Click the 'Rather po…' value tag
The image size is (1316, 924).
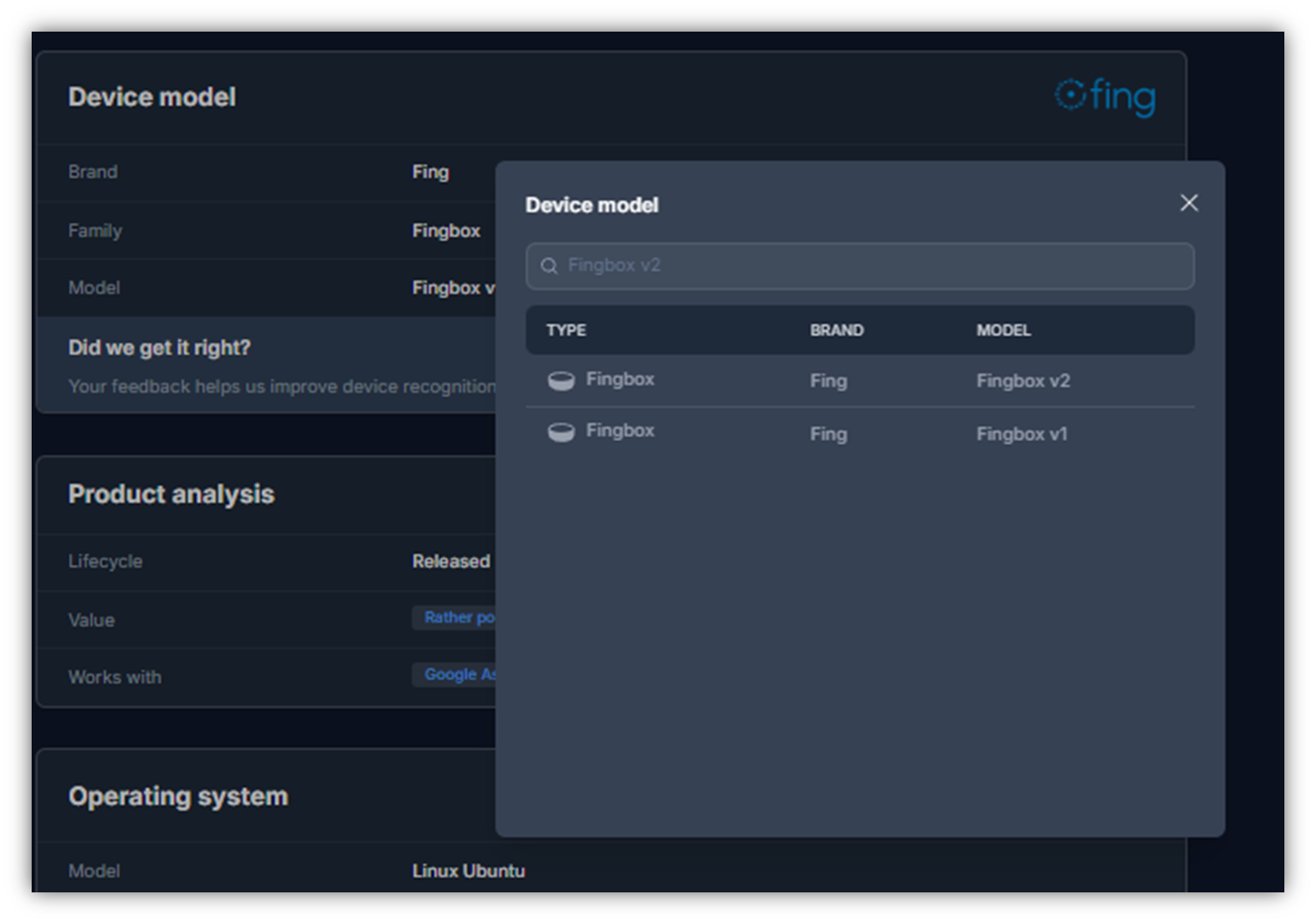(x=457, y=618)
